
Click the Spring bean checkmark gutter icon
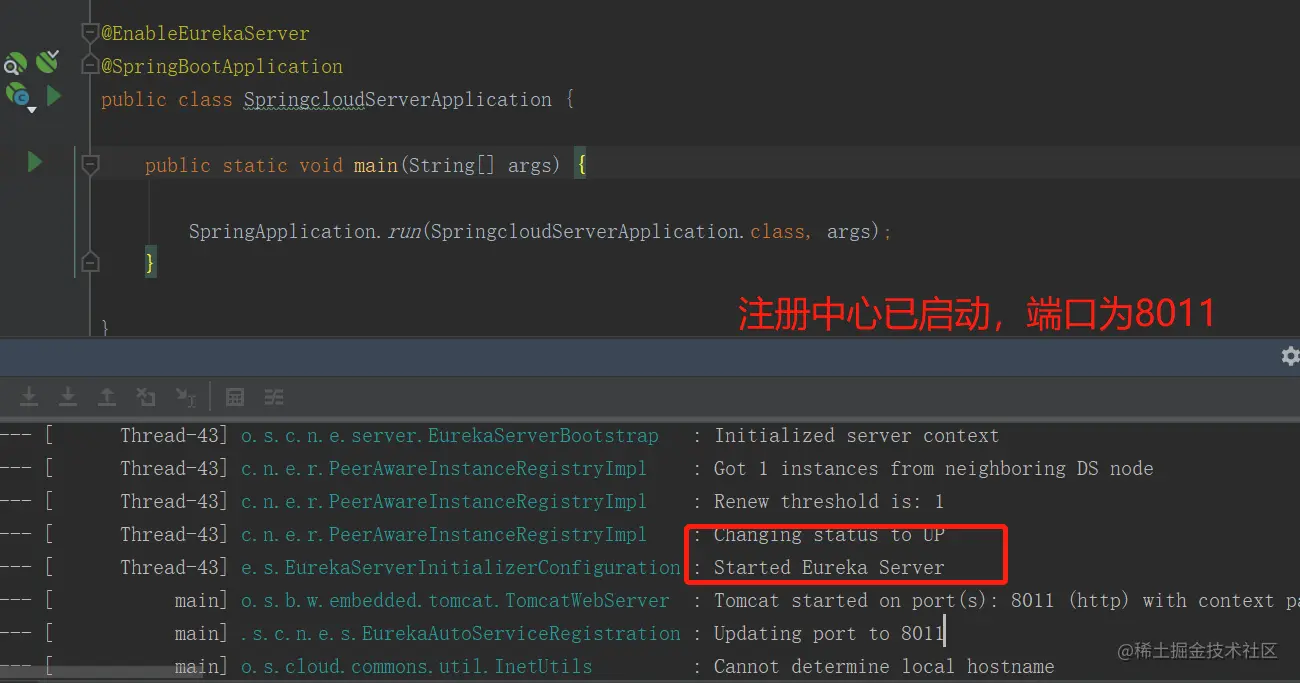[46, 63]
